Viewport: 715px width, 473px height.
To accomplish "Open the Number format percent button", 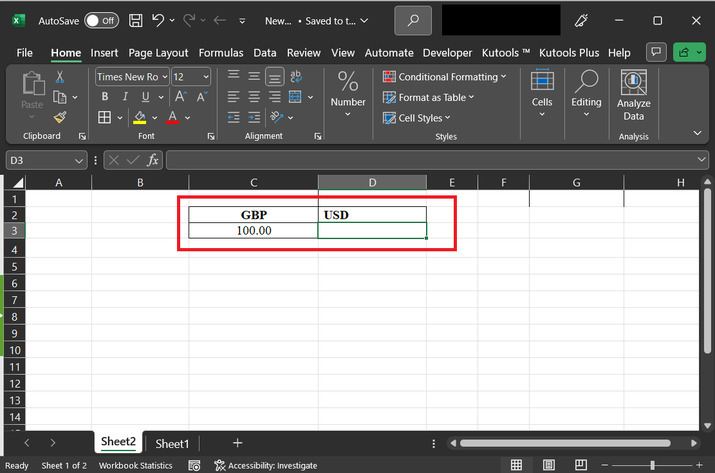I will [x=348, y=94].
